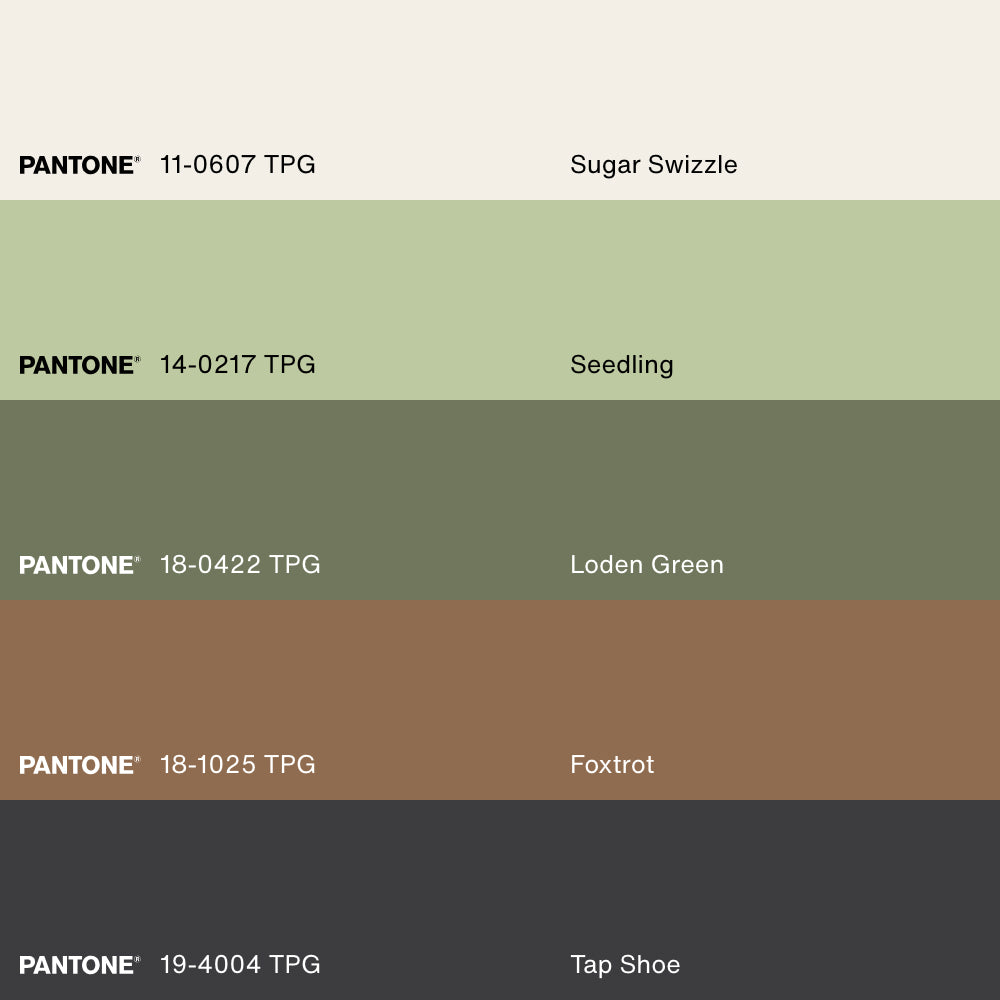Click the PANTONE logo beside 11-0607 TPG
The height and width of the screenshot is (1000, 1000).
80,165
